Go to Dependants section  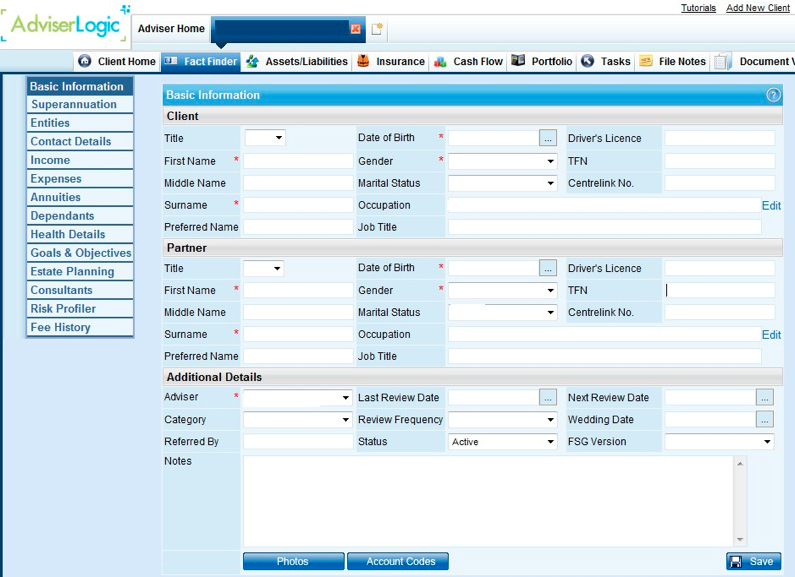coord(80,216)
